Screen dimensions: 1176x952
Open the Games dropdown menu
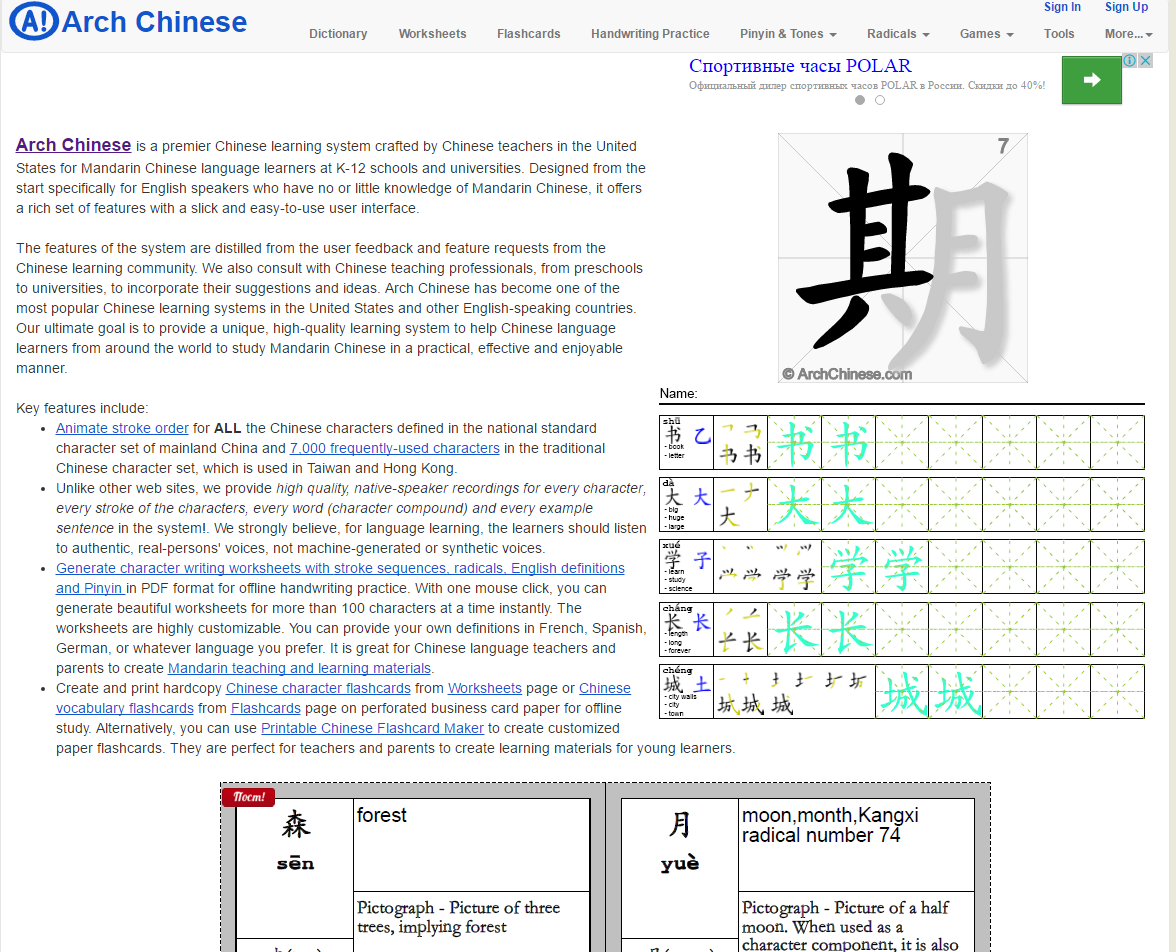986,34
